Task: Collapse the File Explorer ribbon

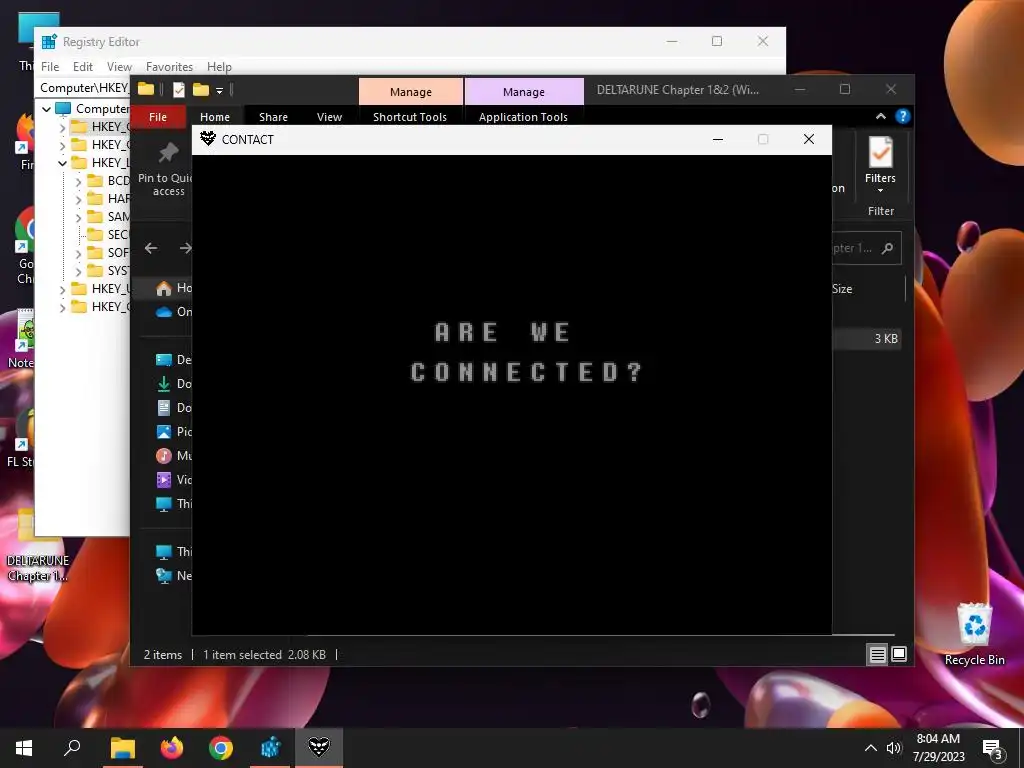Action: (880, 116)
